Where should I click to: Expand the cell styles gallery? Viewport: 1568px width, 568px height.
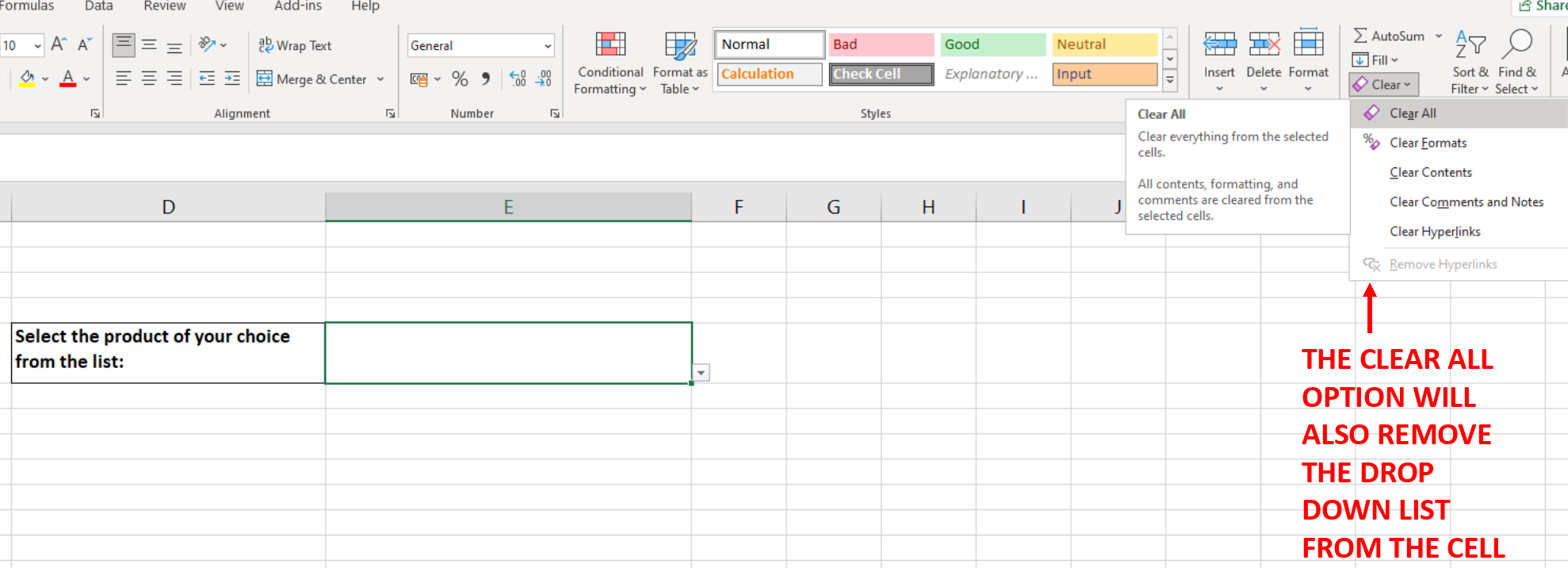tap(1170, 80)
